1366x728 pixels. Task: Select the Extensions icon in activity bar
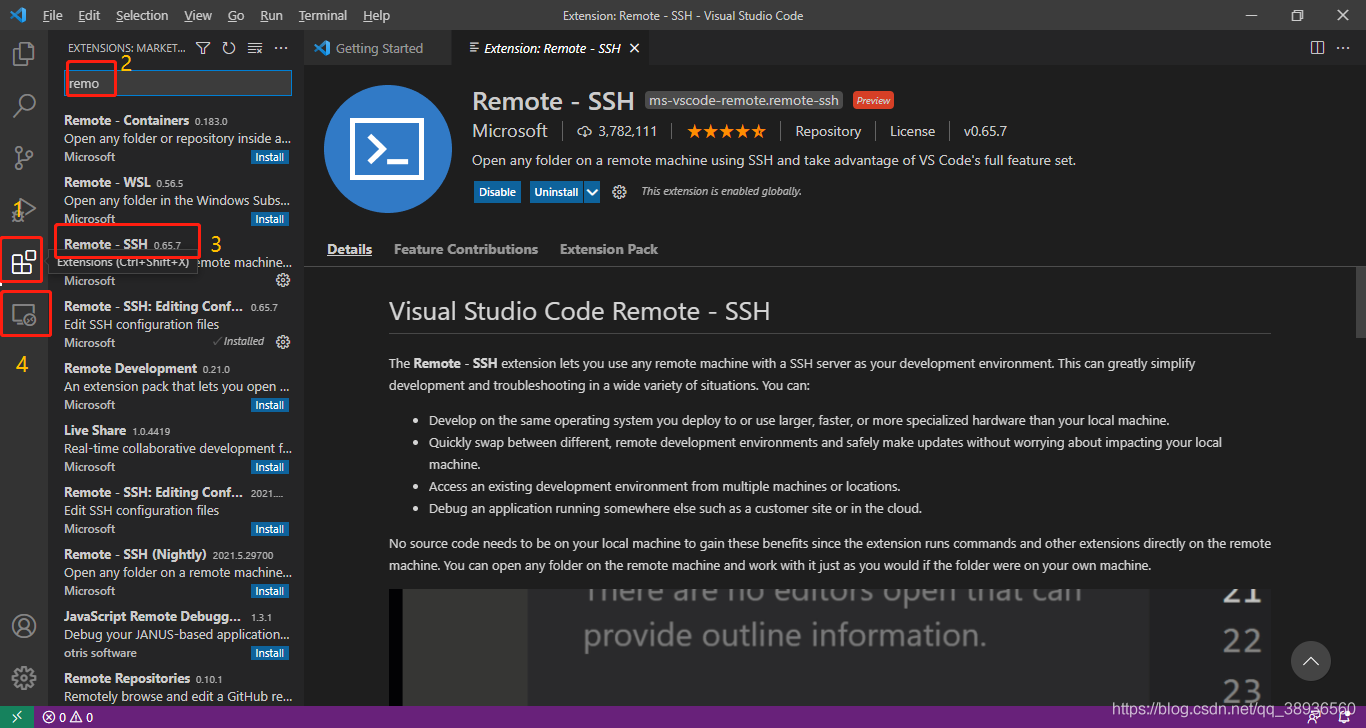pyautogui.click(x=24, y=263)
